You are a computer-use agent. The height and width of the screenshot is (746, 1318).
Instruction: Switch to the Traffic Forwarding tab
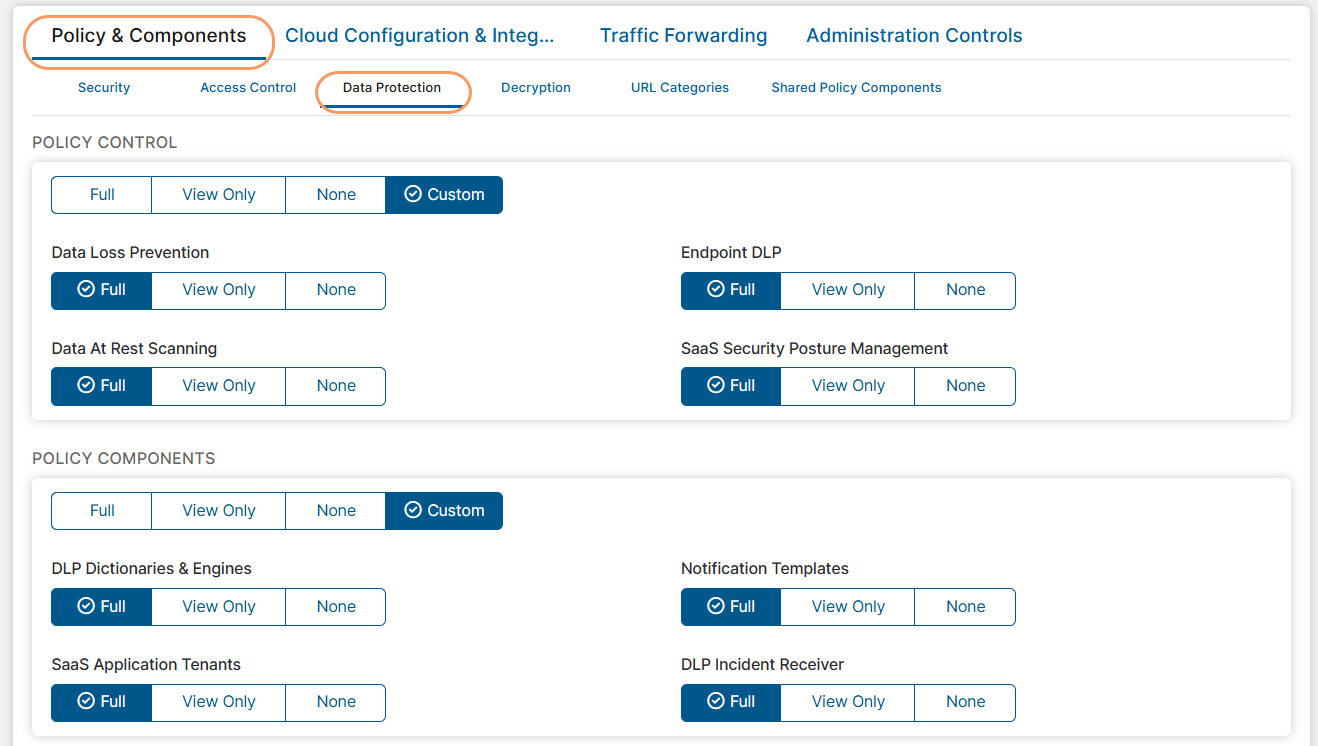(x=683, y=36)
